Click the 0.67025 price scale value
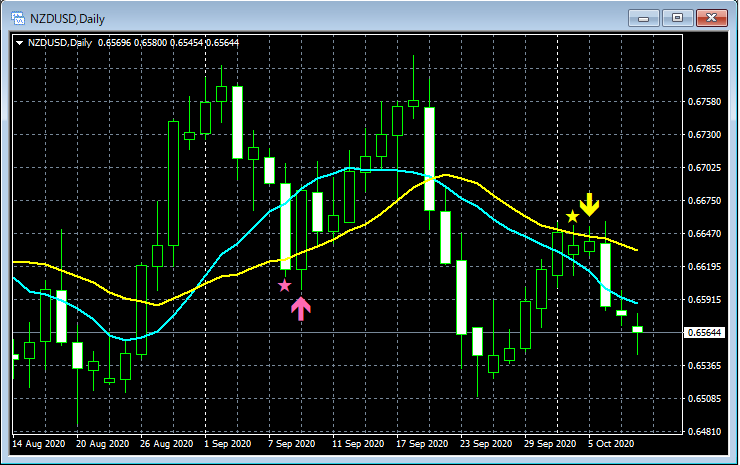 [x=704, y=168]
